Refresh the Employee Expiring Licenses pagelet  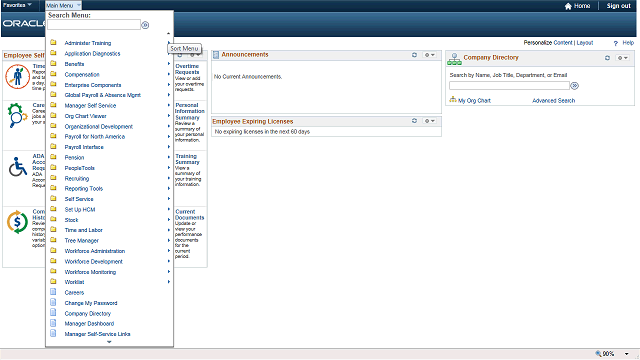tap(414, 121)
